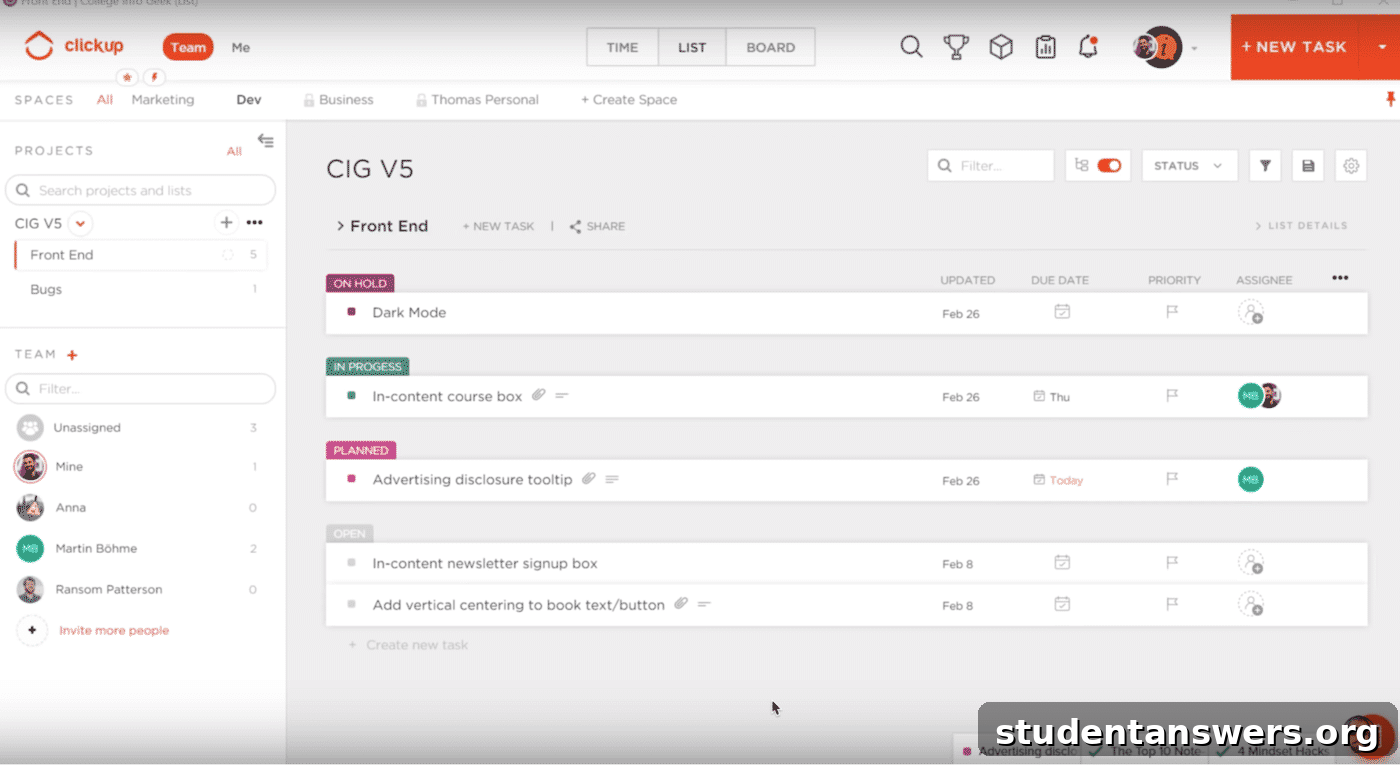1400x765 pixels.
Task: Expand the CIG V5 project dropdown arrow
Action: tap(81, 223)
